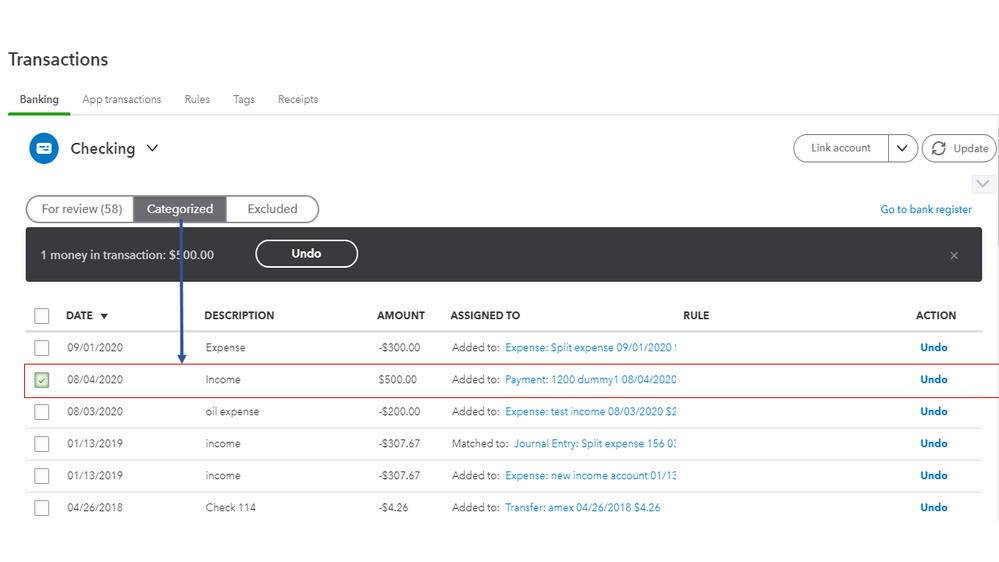
Task: Click the 09/01/2020 date cell
Action: click(x=95, y=348)
